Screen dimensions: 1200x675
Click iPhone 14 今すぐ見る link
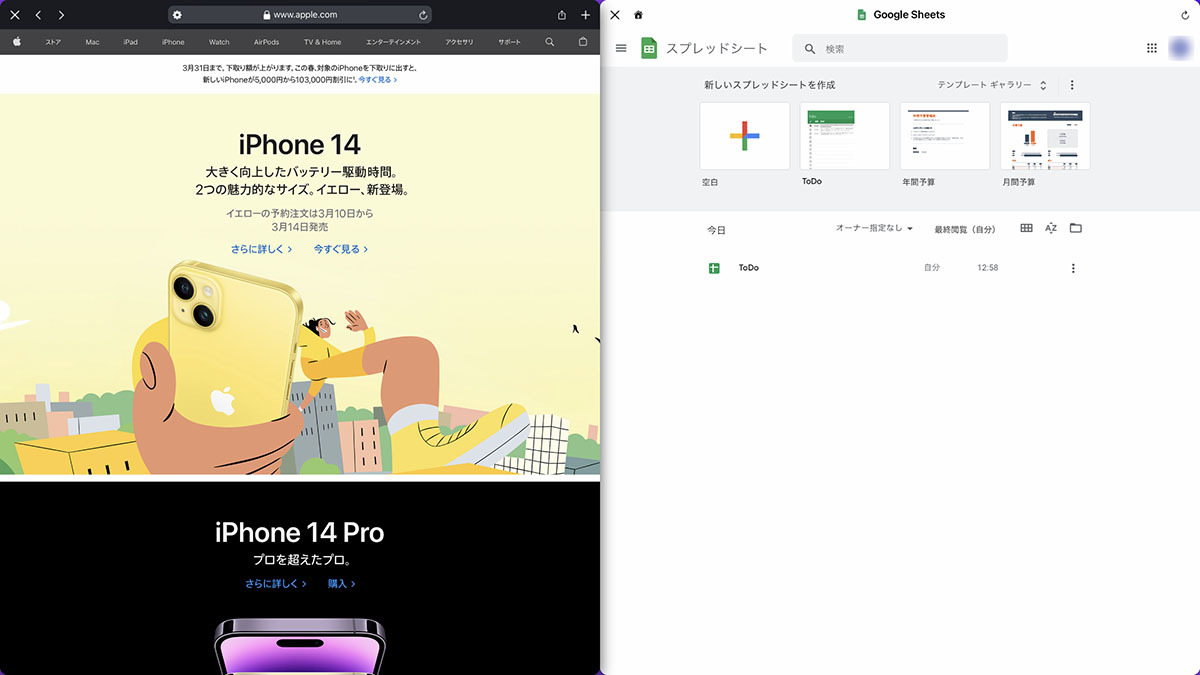pos(341,249)
